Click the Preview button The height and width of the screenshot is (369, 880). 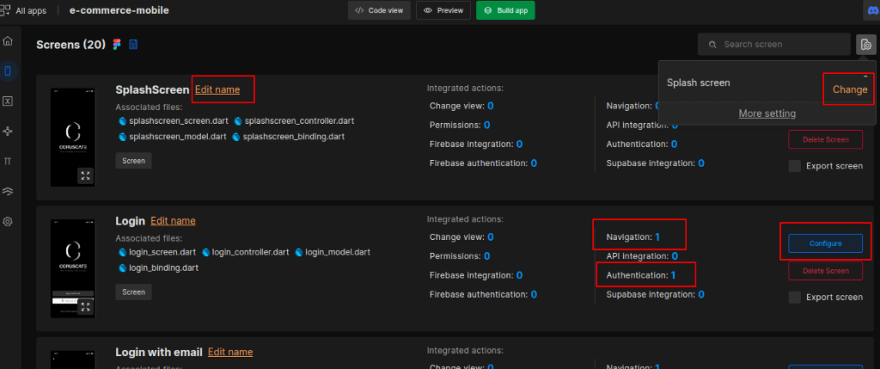pyautogui.click(x=443, y=11)
